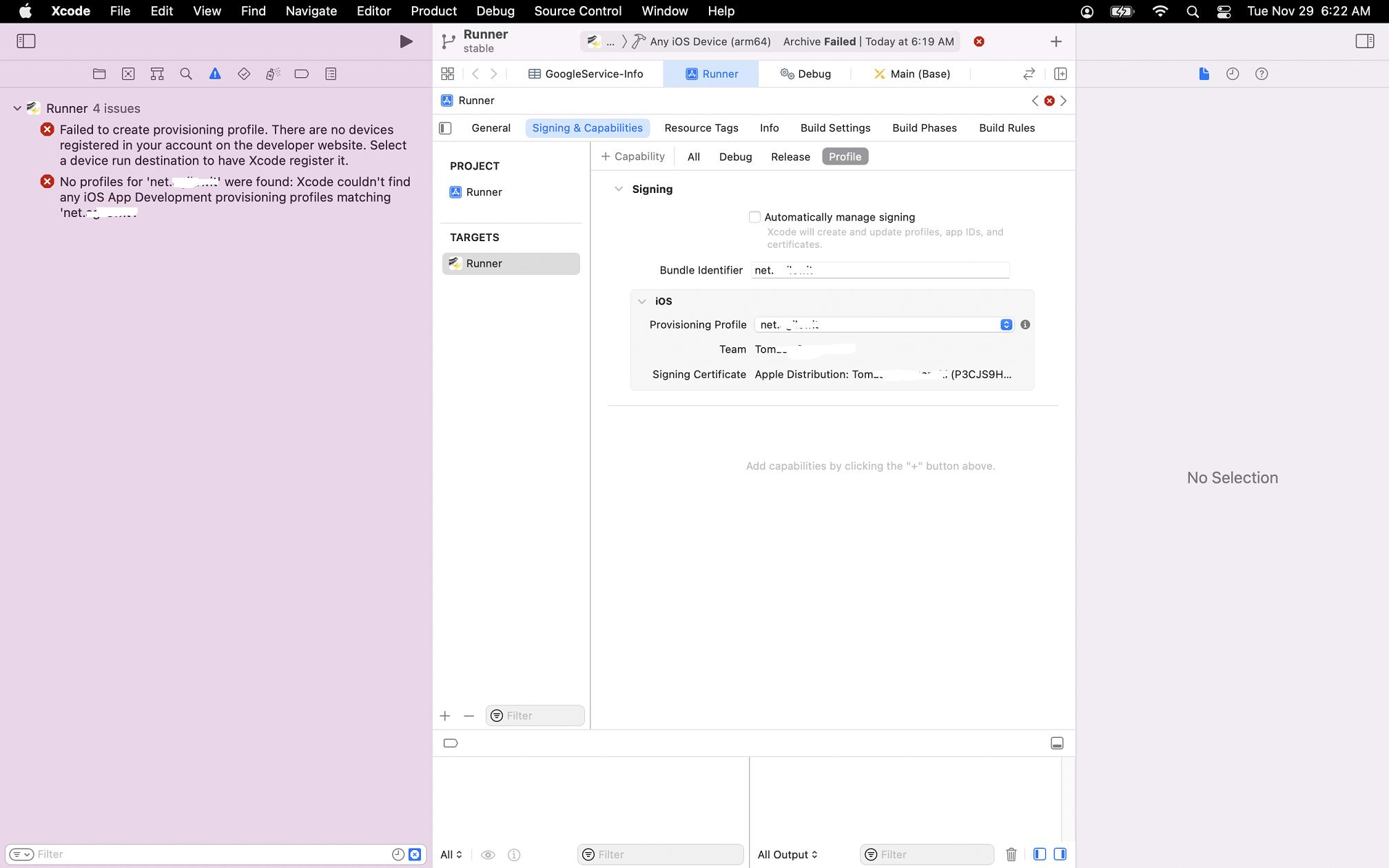This screenshot has width=1389, height=868.
Task: Collapse the Runner issues group
Action: coord(17,108)
